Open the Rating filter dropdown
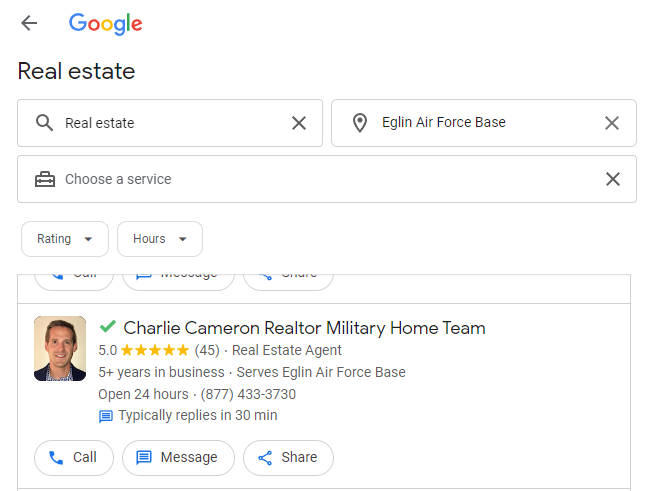The height and width of the screenshot is (491, 654). 64,239
